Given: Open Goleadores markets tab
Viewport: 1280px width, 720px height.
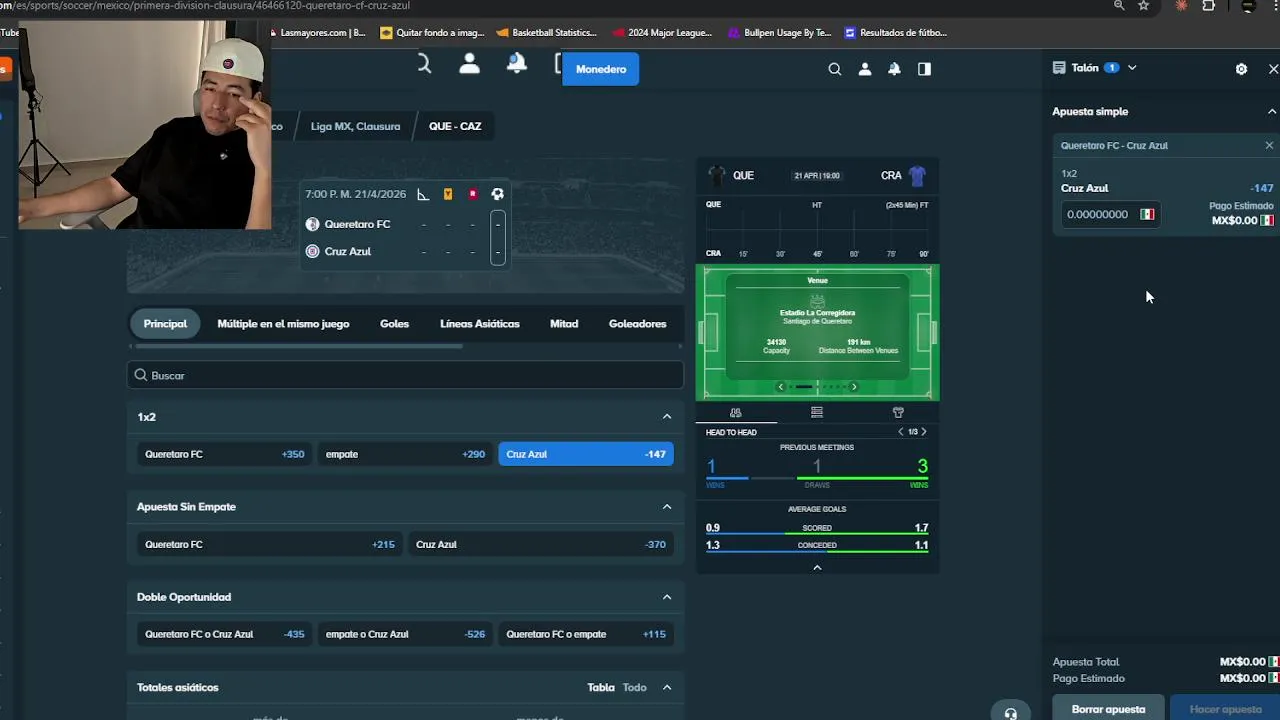Looking at the screenshot, I should point(637,324).
